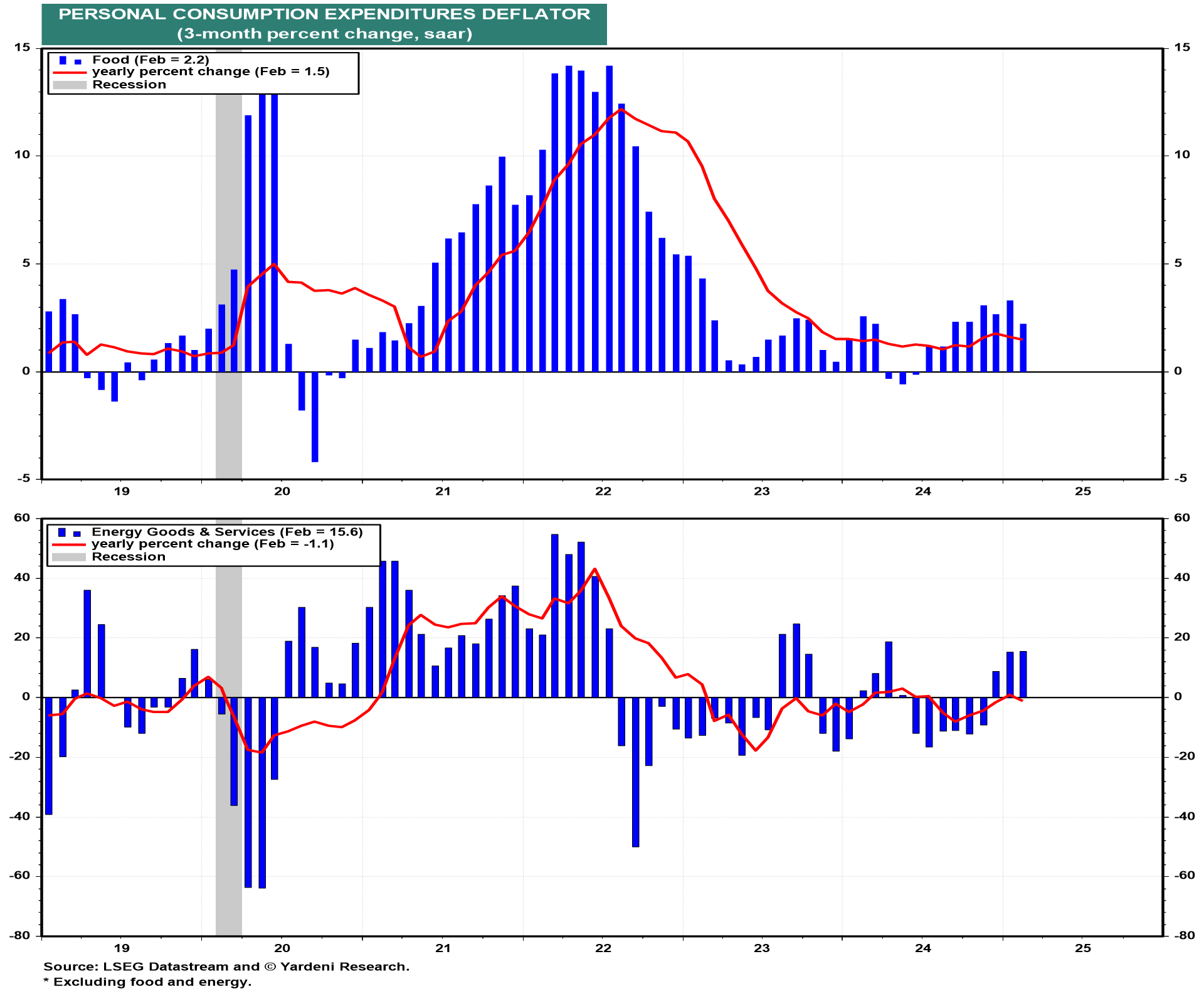This screenshot has width=1204, height=991.
Task: Click the 25 year label under the Energy chart
Action: pos(1083,948)
